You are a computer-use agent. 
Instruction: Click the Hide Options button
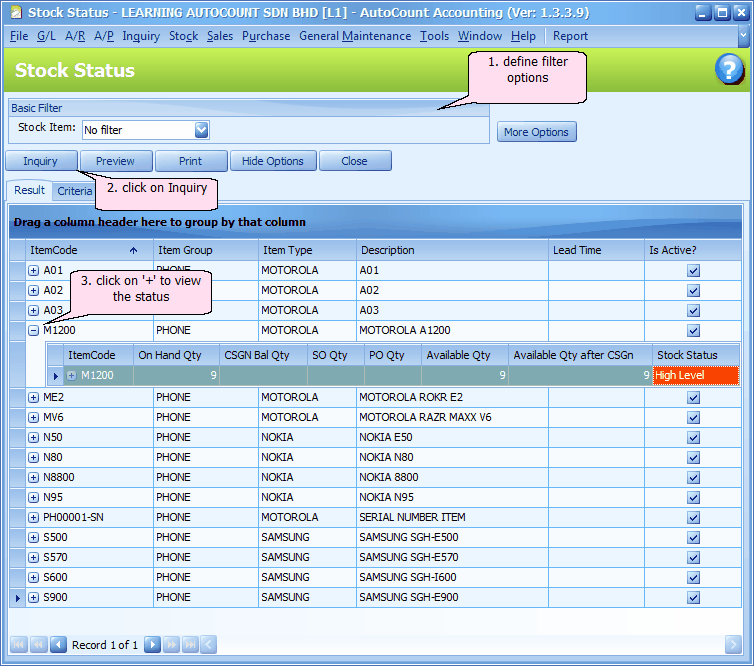273,161
